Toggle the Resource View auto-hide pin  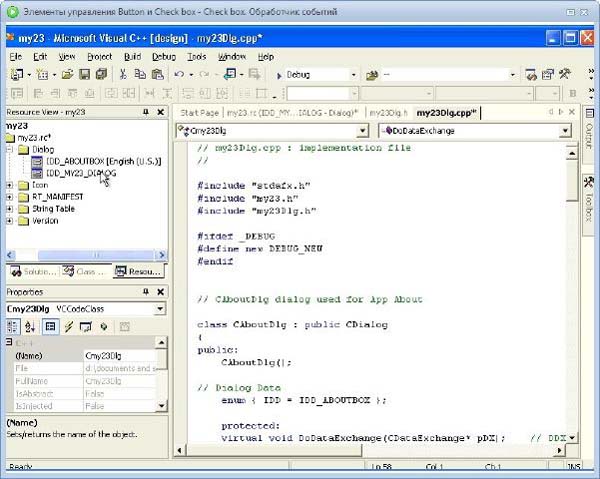pyautogui.click(x=146, y=113)
